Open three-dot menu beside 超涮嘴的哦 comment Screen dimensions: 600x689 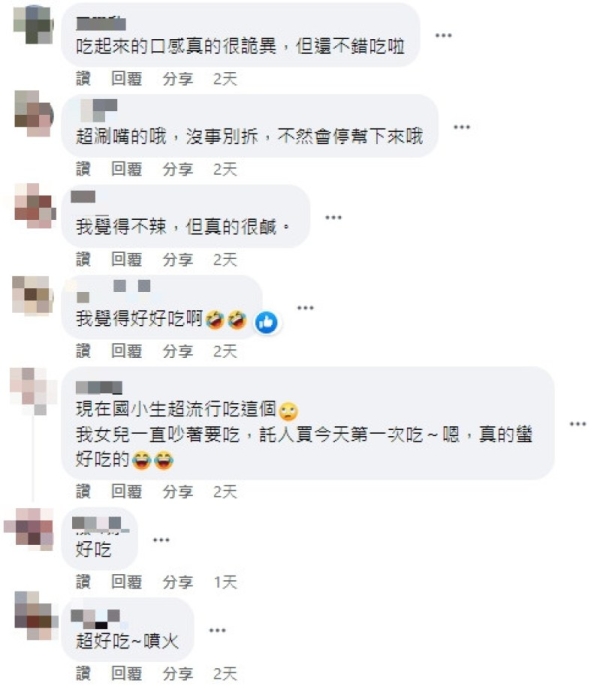(462, 127)
